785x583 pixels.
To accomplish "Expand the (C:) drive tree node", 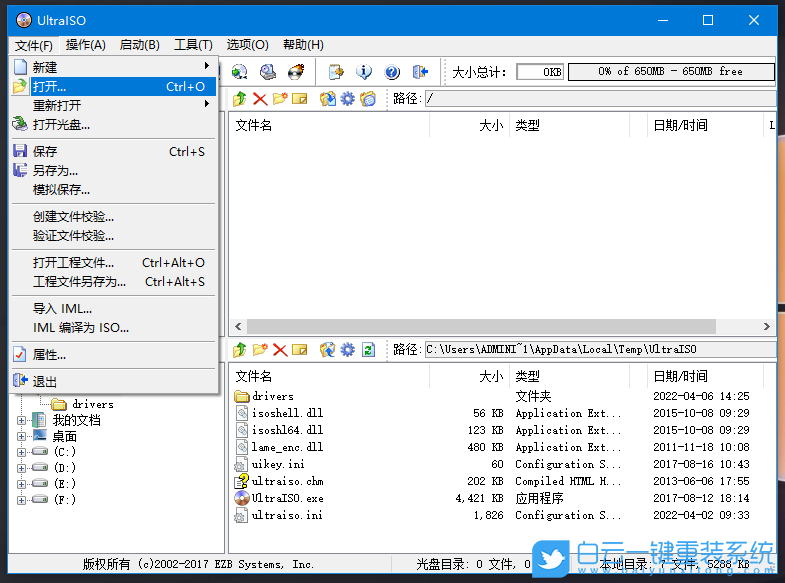I will 22,452.
